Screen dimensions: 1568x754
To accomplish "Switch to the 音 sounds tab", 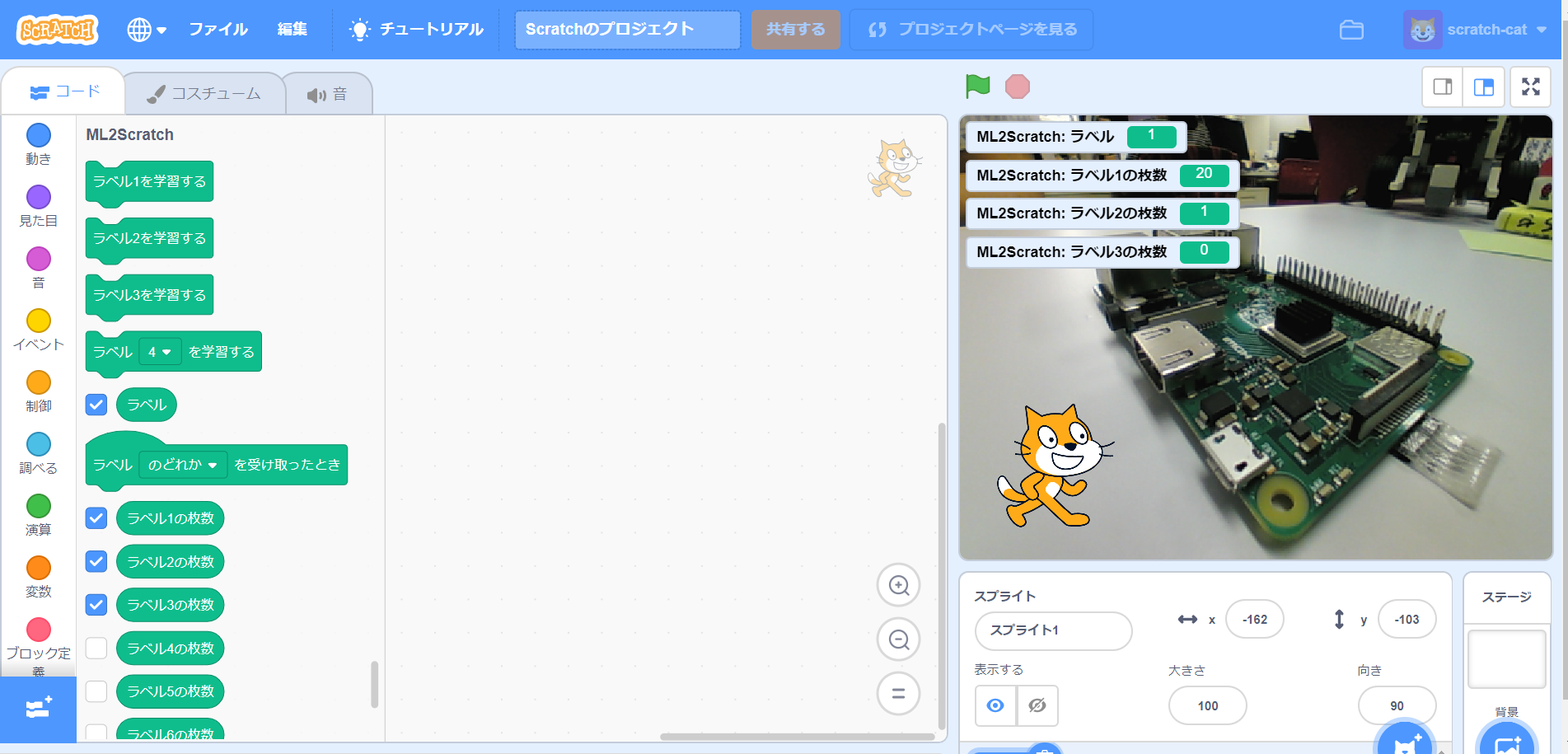I will [328, 94].
